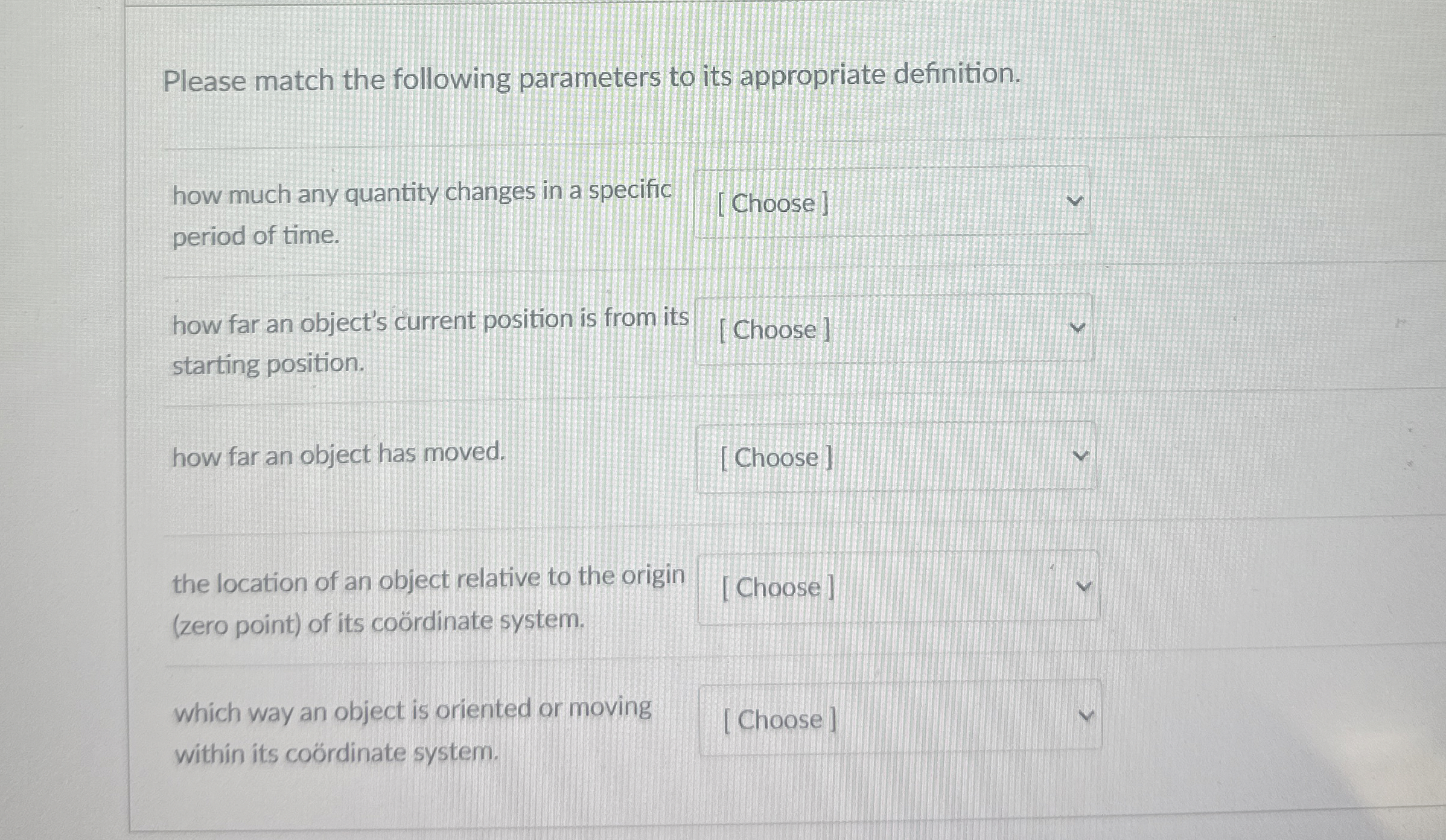The height and width of the screenshot is (840, 1446).
Task: Click the text 'starting position'
Action: click(267, 363)
